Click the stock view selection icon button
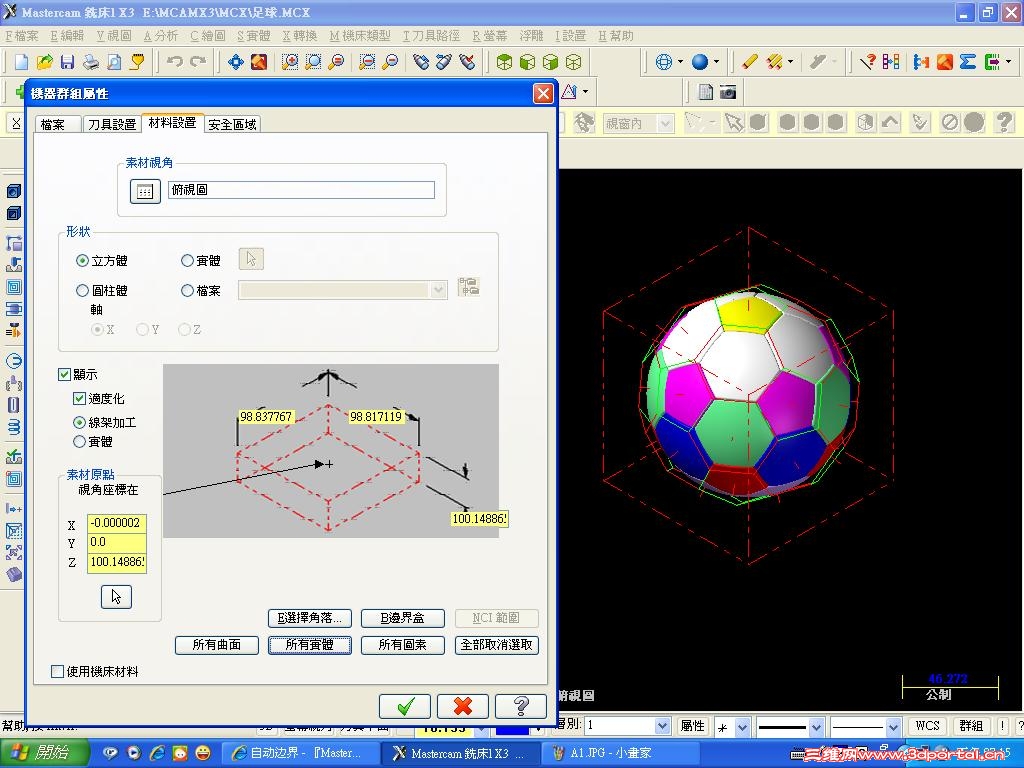 click(145, 191)
